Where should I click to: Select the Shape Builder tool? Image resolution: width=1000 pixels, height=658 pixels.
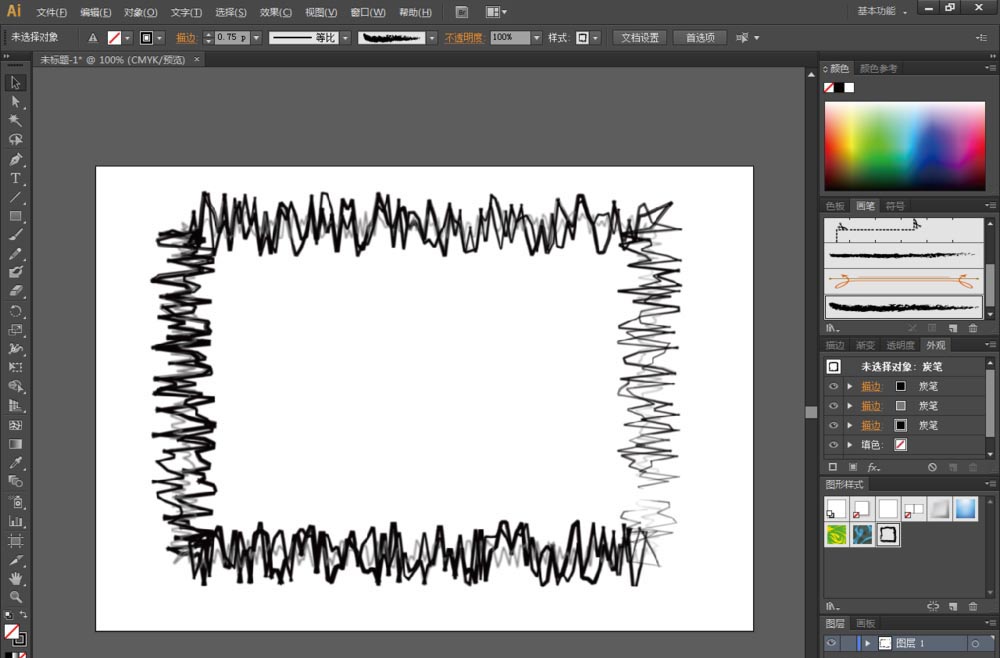tap(15, 386)
